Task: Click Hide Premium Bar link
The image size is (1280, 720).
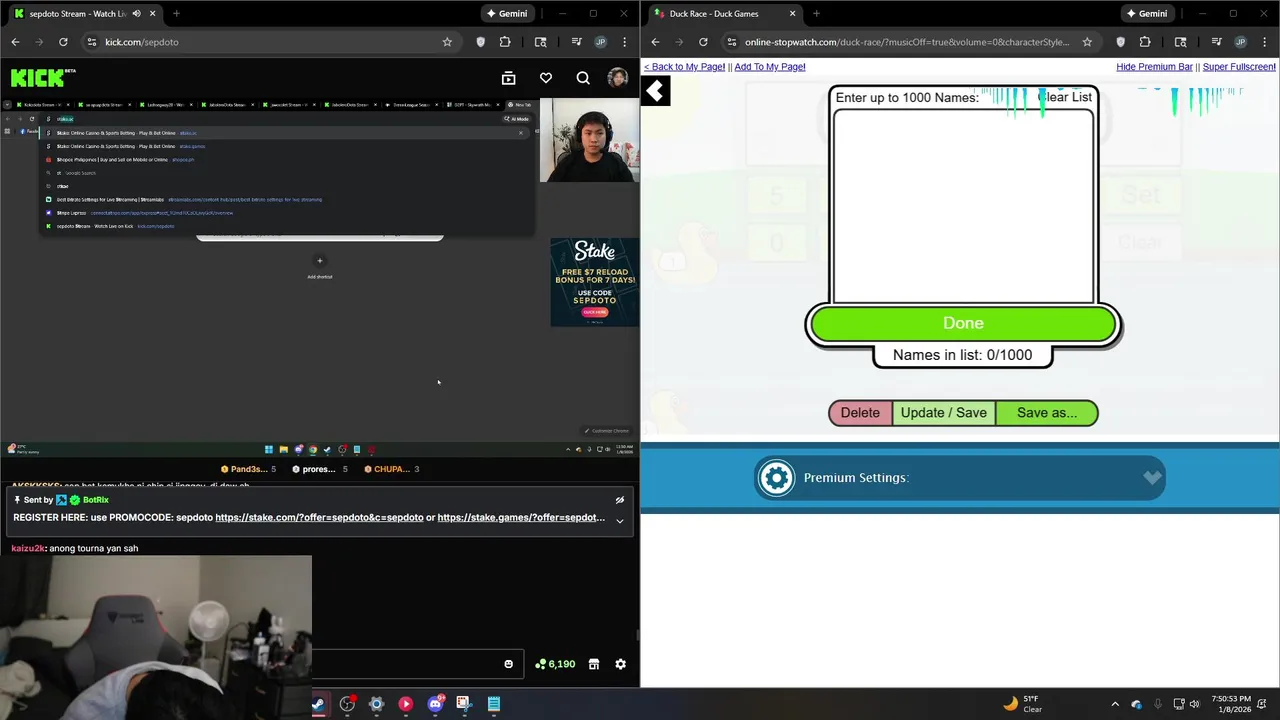Action: 1154,67
